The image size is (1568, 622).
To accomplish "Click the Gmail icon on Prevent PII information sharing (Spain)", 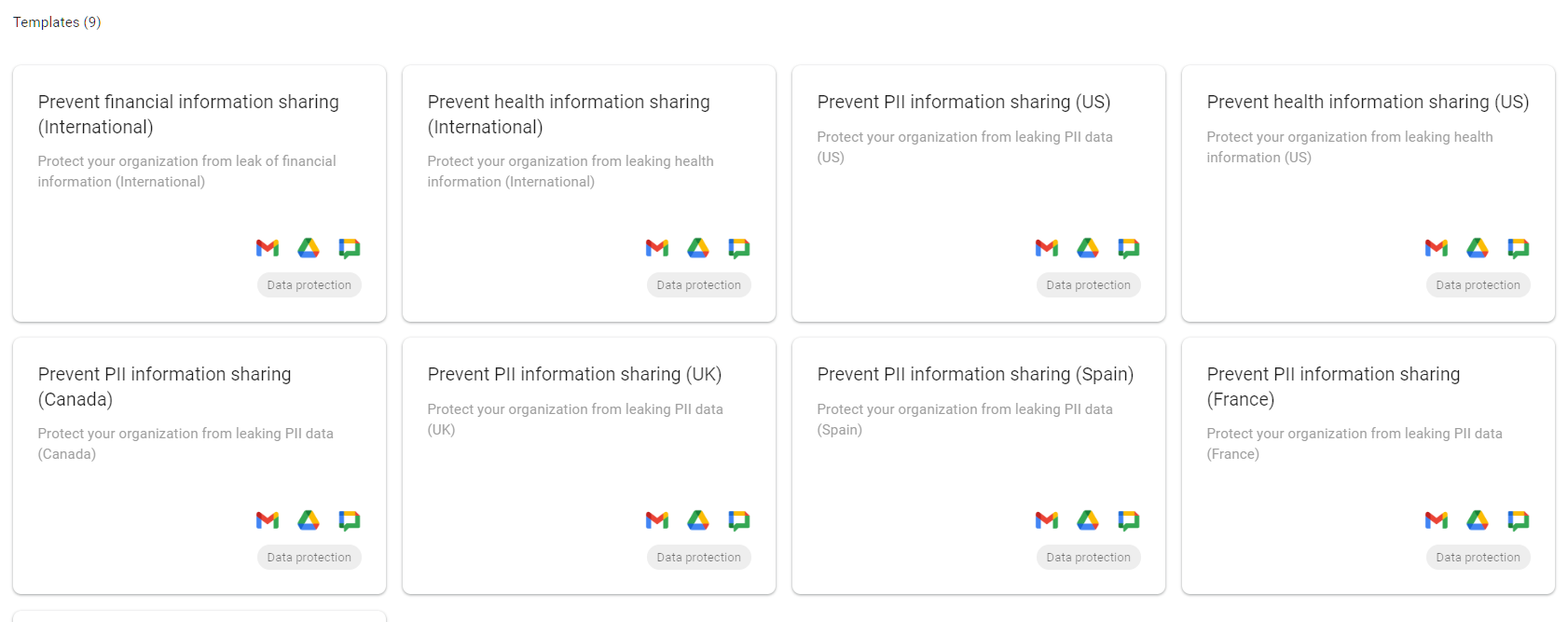I will pos(1046,519).
